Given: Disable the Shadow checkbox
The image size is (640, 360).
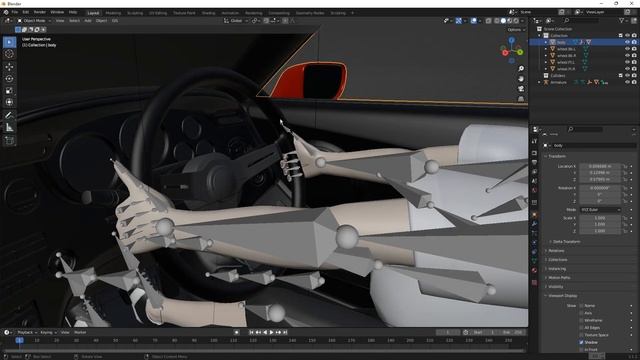Looking at the screenshot, I should pyautogui.click(x=581, y=342).
